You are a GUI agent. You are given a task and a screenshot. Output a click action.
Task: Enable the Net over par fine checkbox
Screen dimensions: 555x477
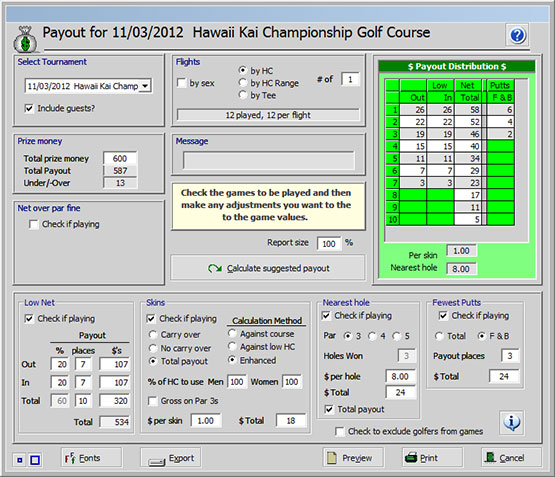pyautogui.click(x=34, y=224)
